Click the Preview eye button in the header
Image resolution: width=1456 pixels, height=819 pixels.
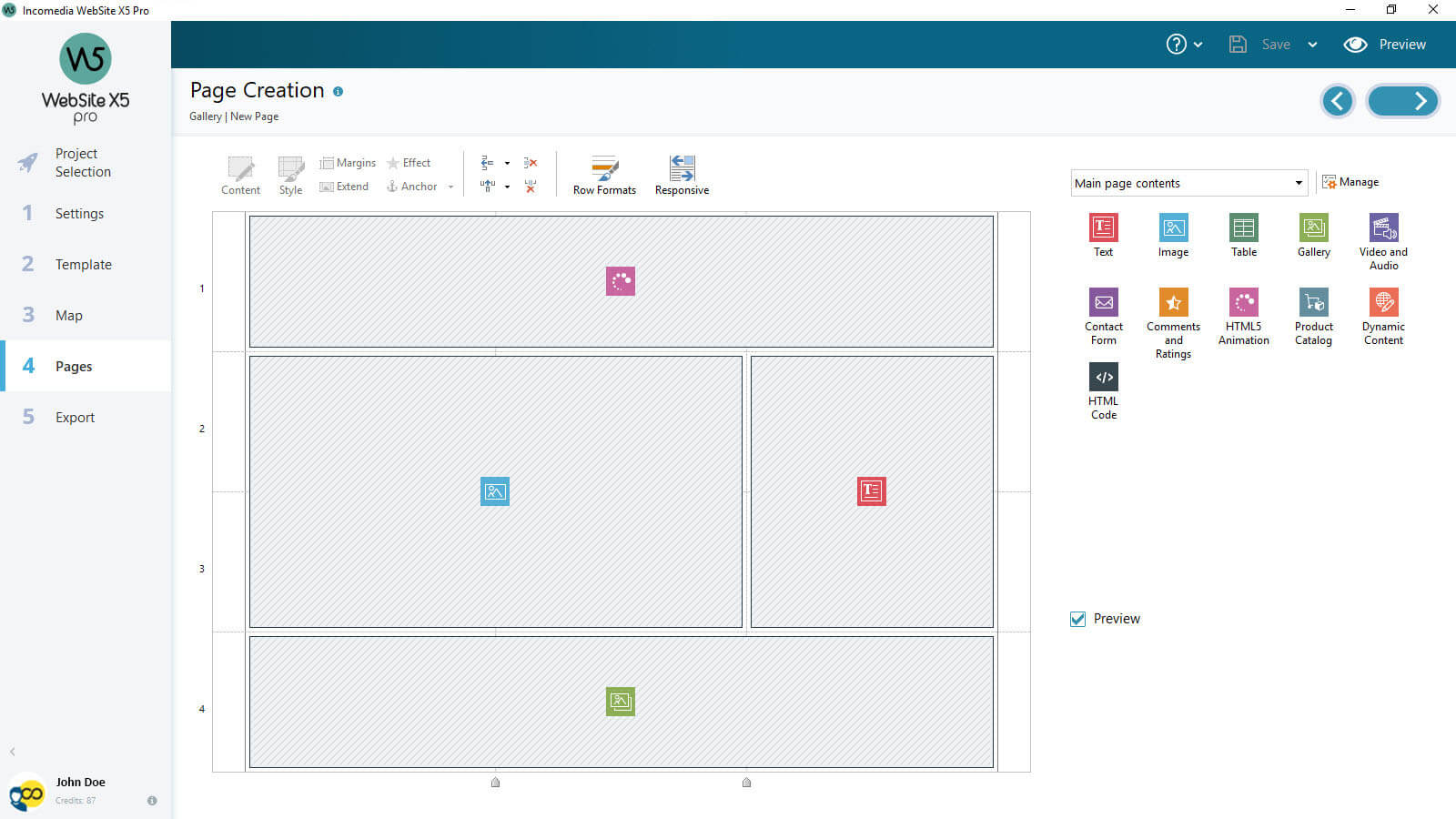click(x=1385, y=44)
